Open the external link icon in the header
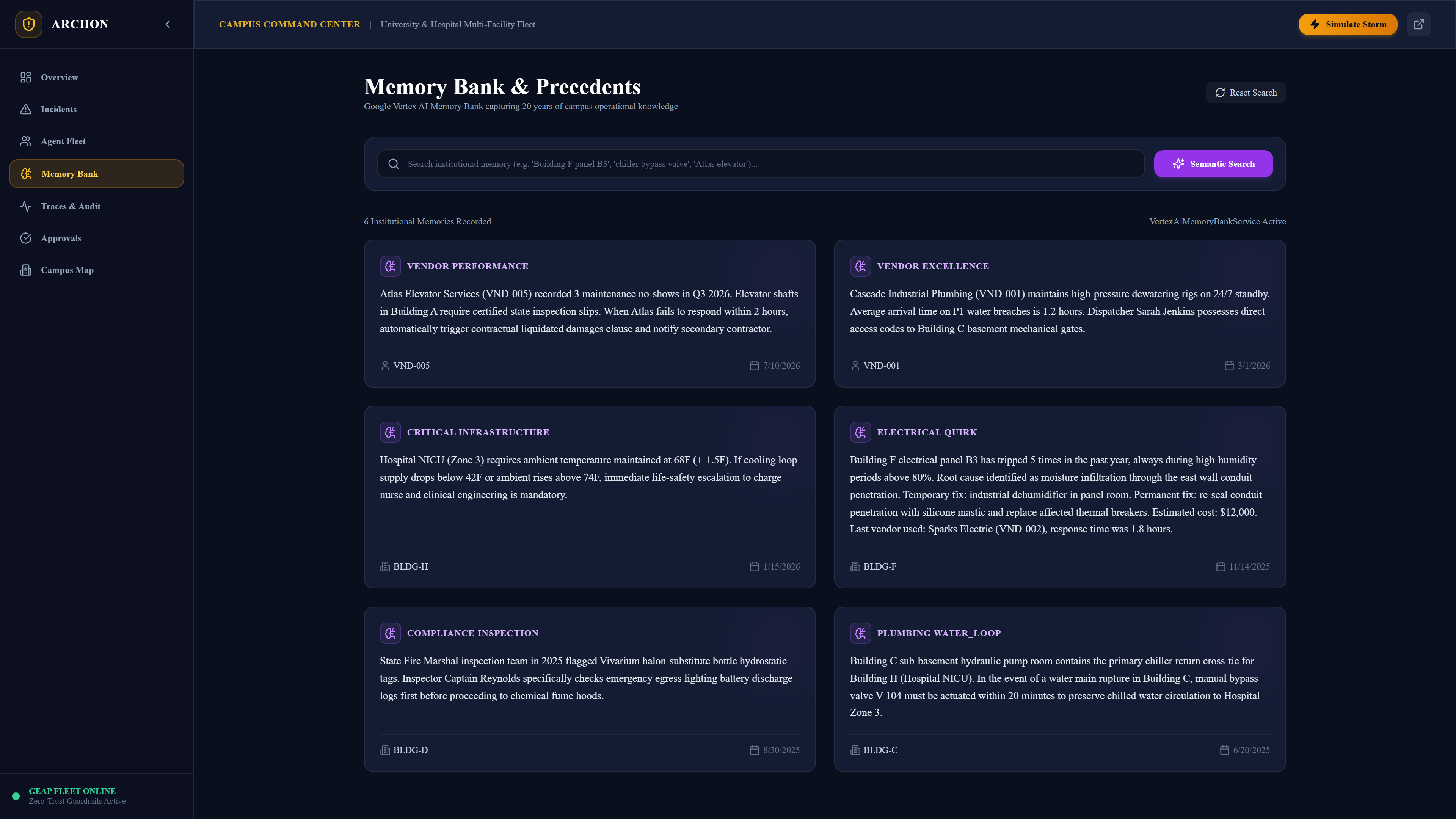 [1418, 24]
